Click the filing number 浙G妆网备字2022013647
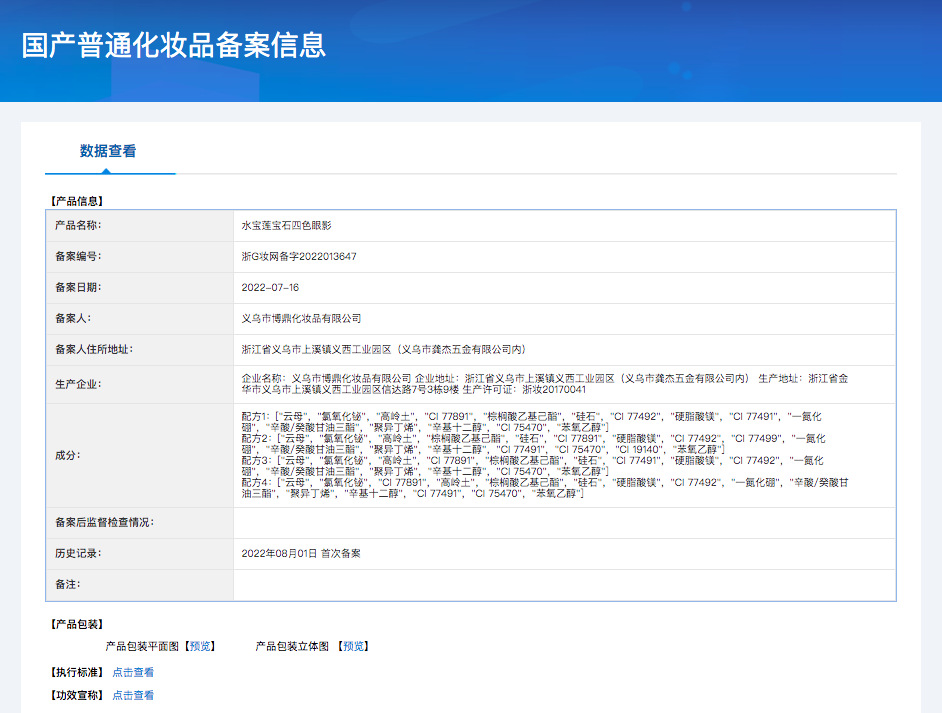Viewport: 942px width, 713px height. pos(299,257)
